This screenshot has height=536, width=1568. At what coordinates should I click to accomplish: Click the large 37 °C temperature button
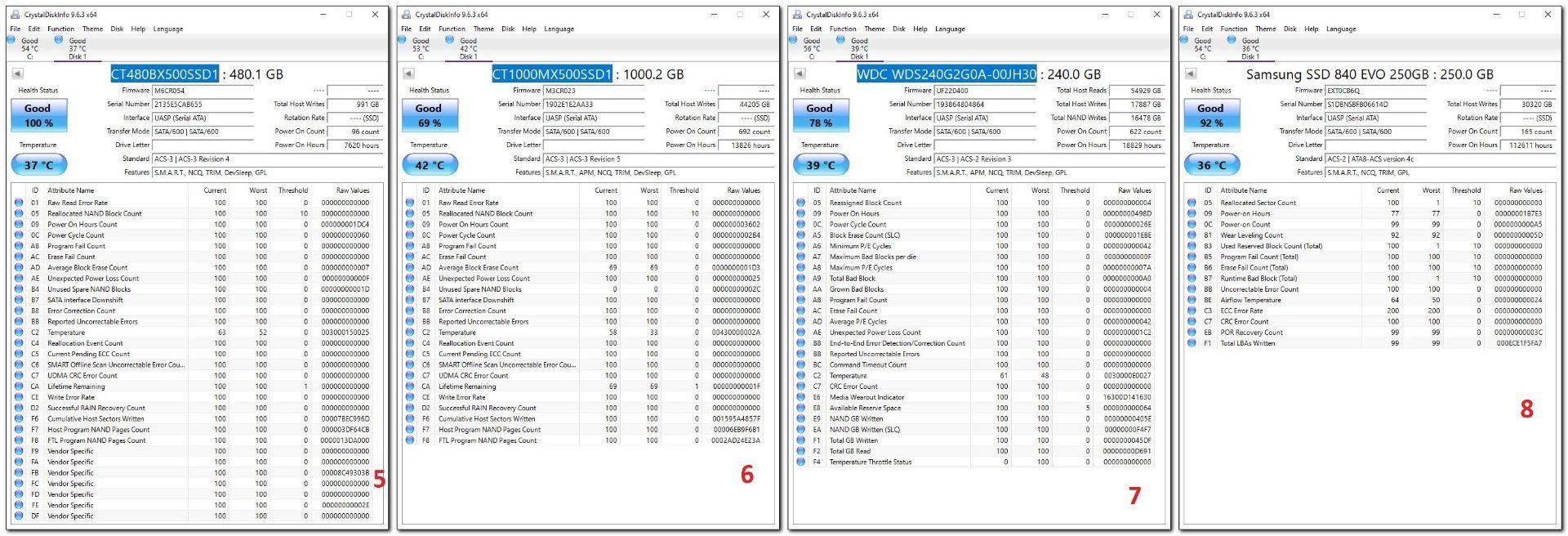(38, 165)
